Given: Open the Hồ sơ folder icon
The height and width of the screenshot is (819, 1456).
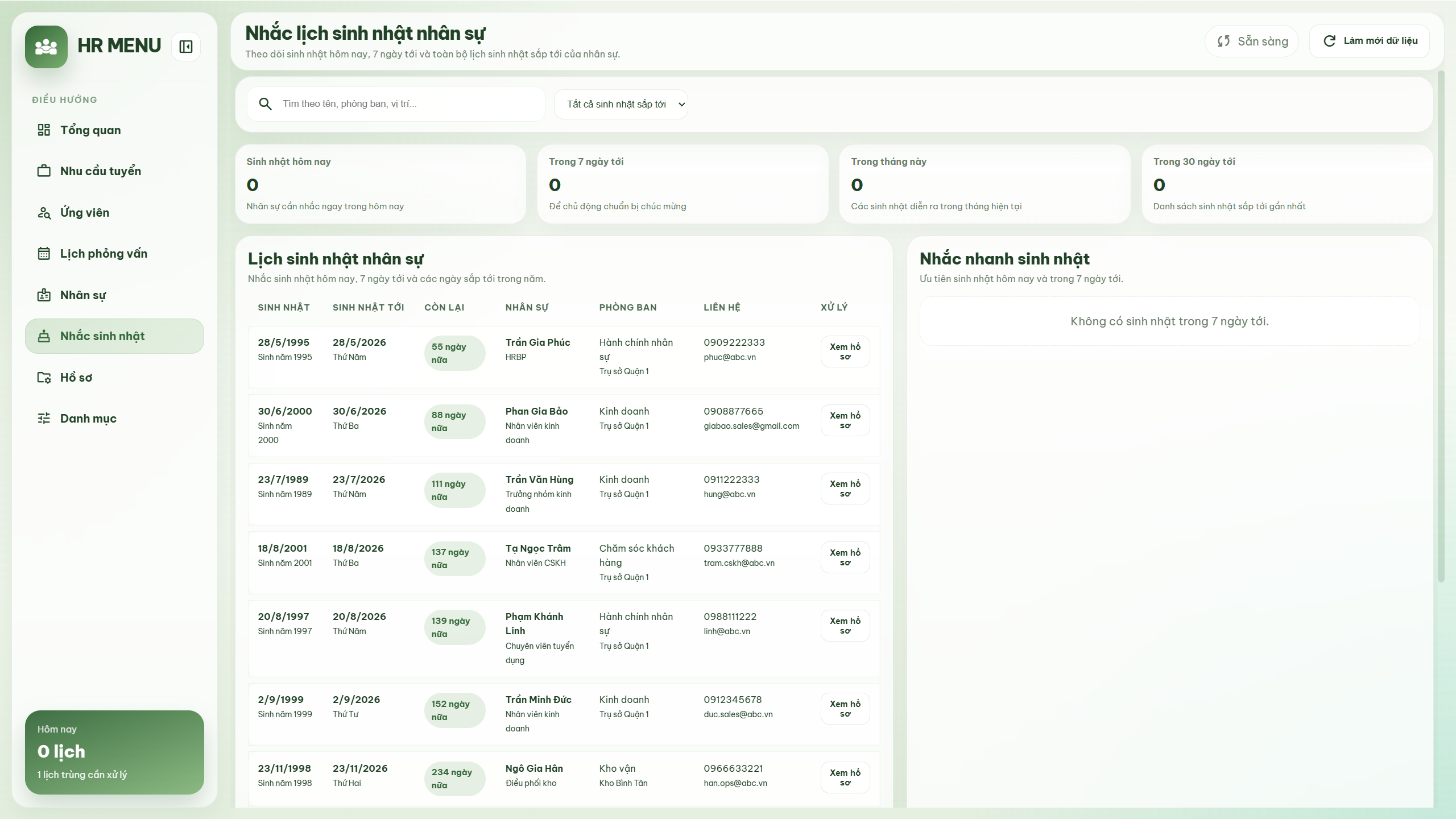Looking at the screenshot, I should 44,377.
